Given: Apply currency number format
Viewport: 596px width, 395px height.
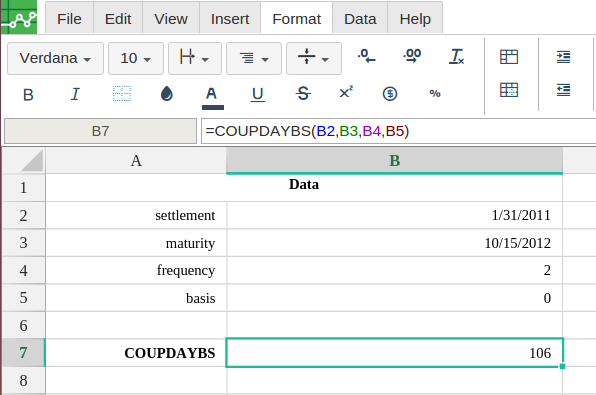Looking at the screenshot, I should pos(390,94).
